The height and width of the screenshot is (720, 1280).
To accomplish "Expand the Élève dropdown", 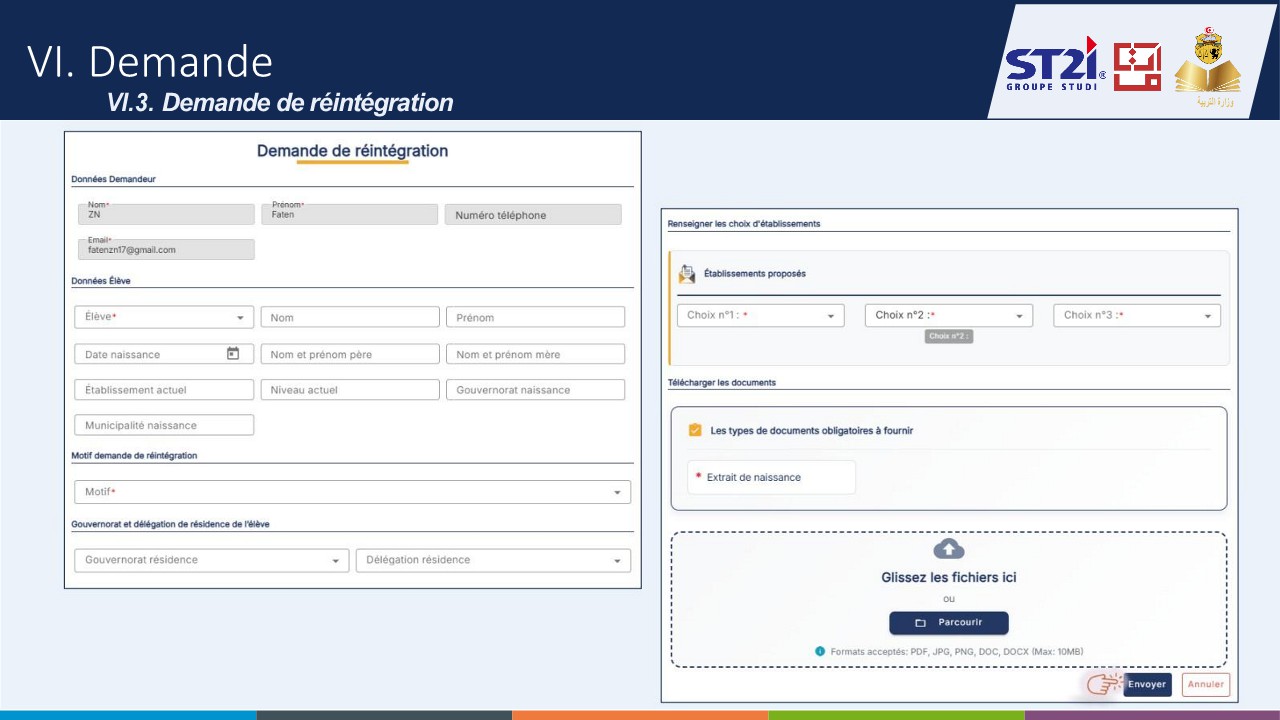I will coord(164,317).
